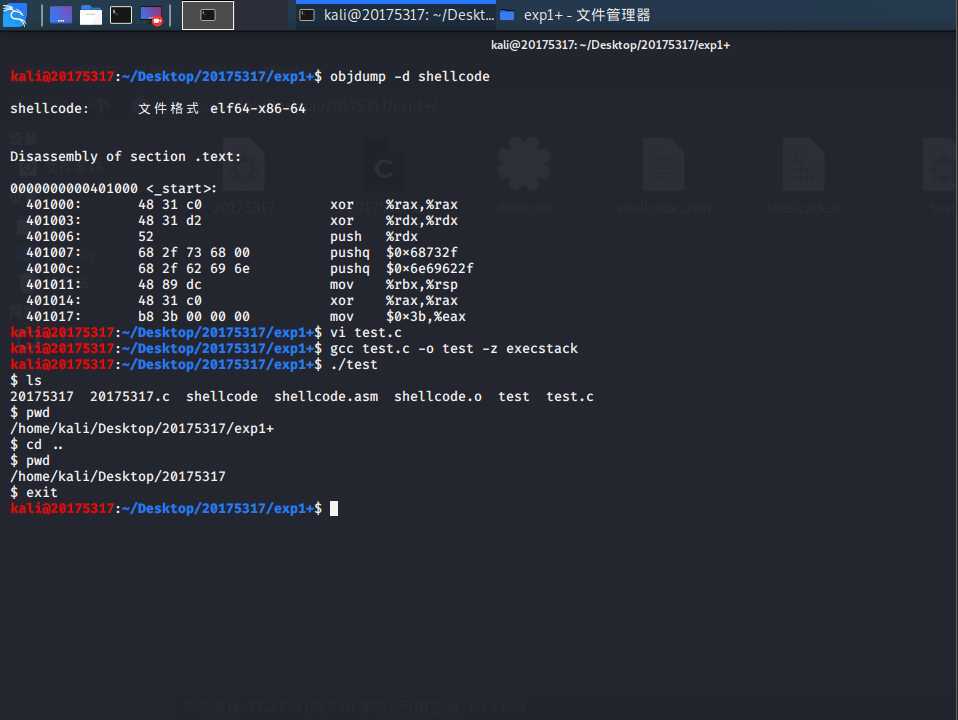Select the highlighted workspace switcher box

coord(208,15)
